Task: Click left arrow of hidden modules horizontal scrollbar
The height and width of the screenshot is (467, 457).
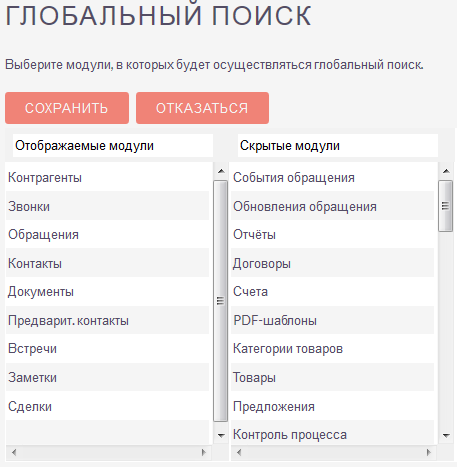Action: coord(239,452)
